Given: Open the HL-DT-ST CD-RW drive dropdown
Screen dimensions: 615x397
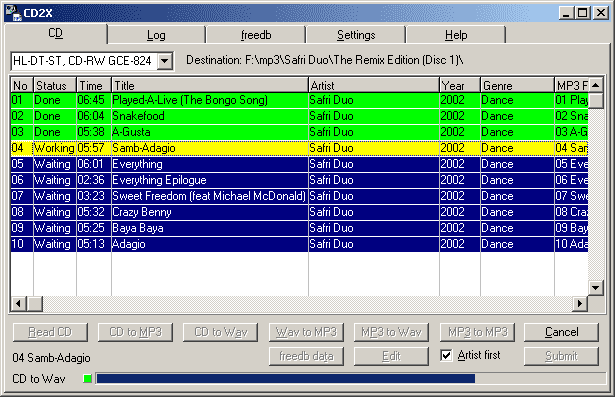Looking at the screenshot, I should point(165,61).
